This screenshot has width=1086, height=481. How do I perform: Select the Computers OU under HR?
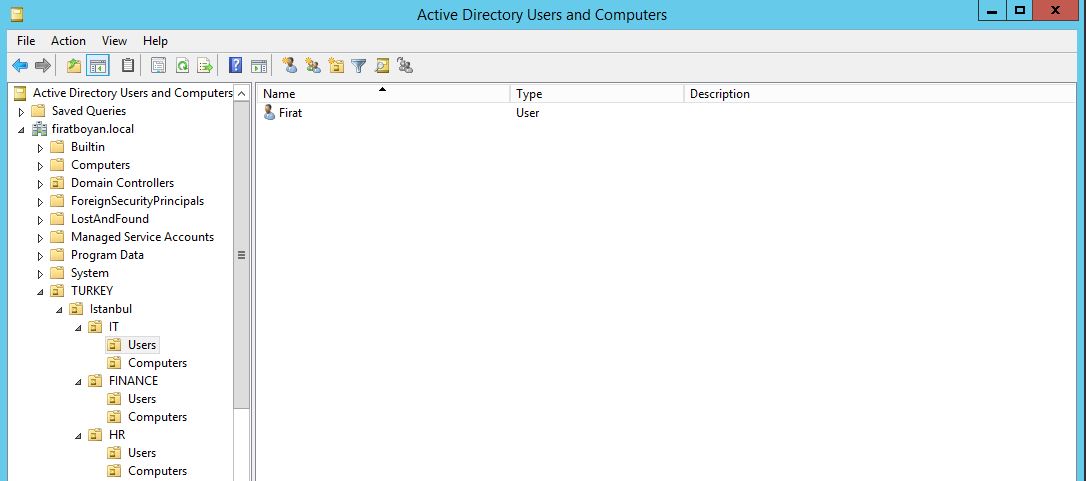157,471
